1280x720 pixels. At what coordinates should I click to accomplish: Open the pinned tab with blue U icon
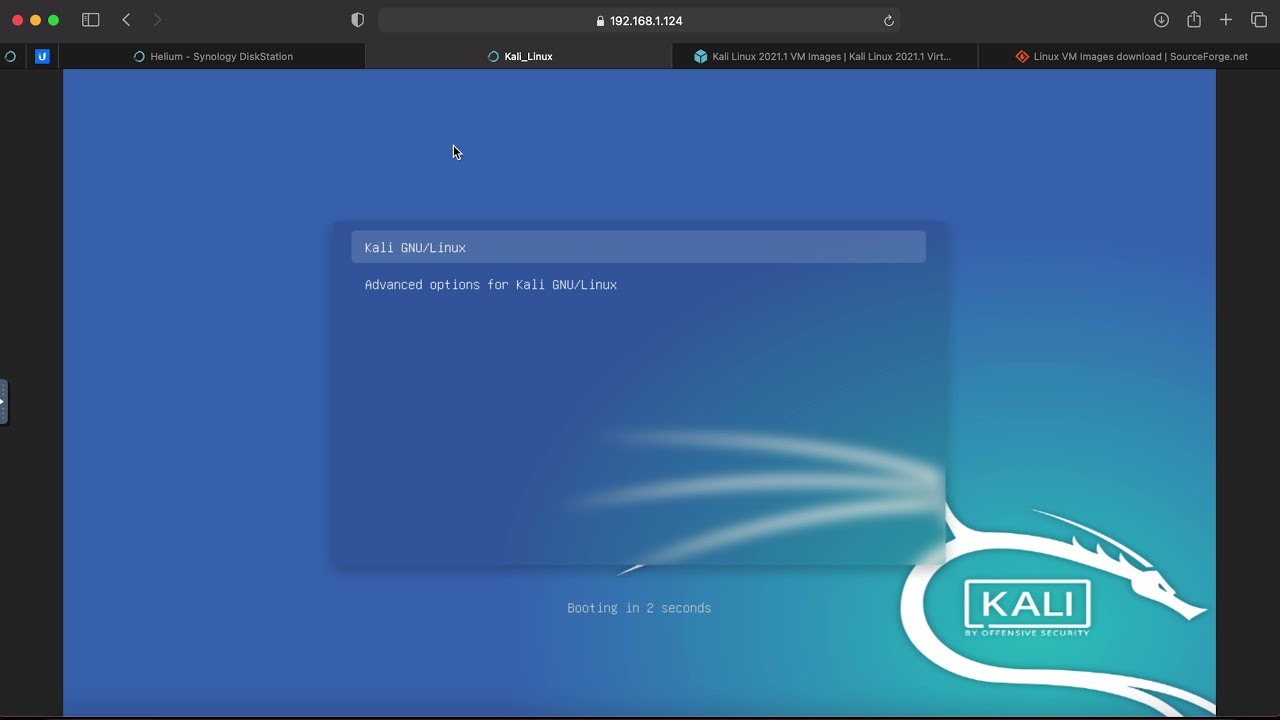(42, 57)
